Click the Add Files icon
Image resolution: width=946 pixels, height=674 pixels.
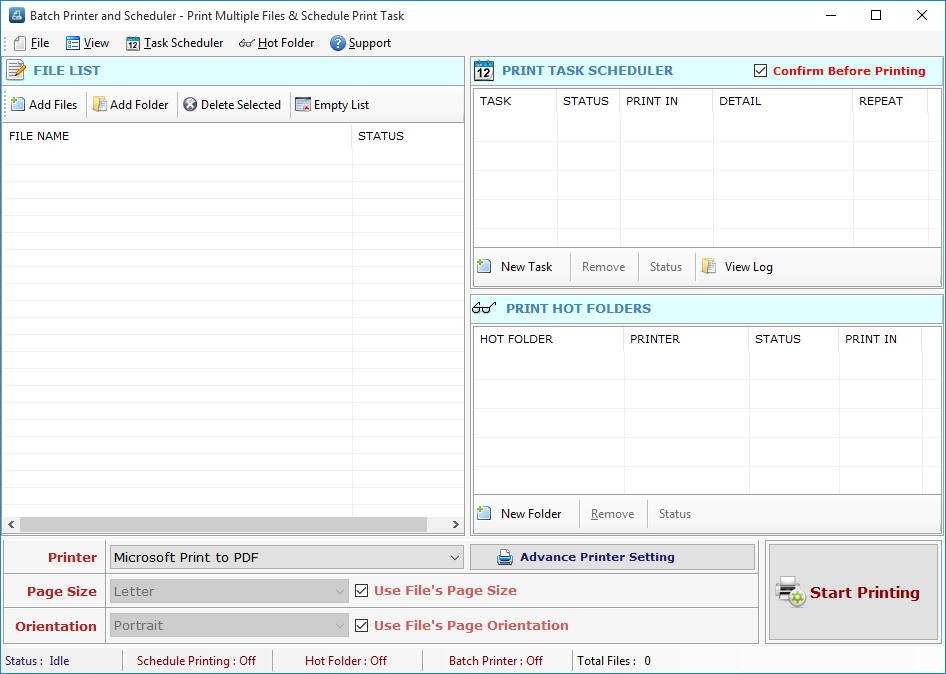click(18, 104)
